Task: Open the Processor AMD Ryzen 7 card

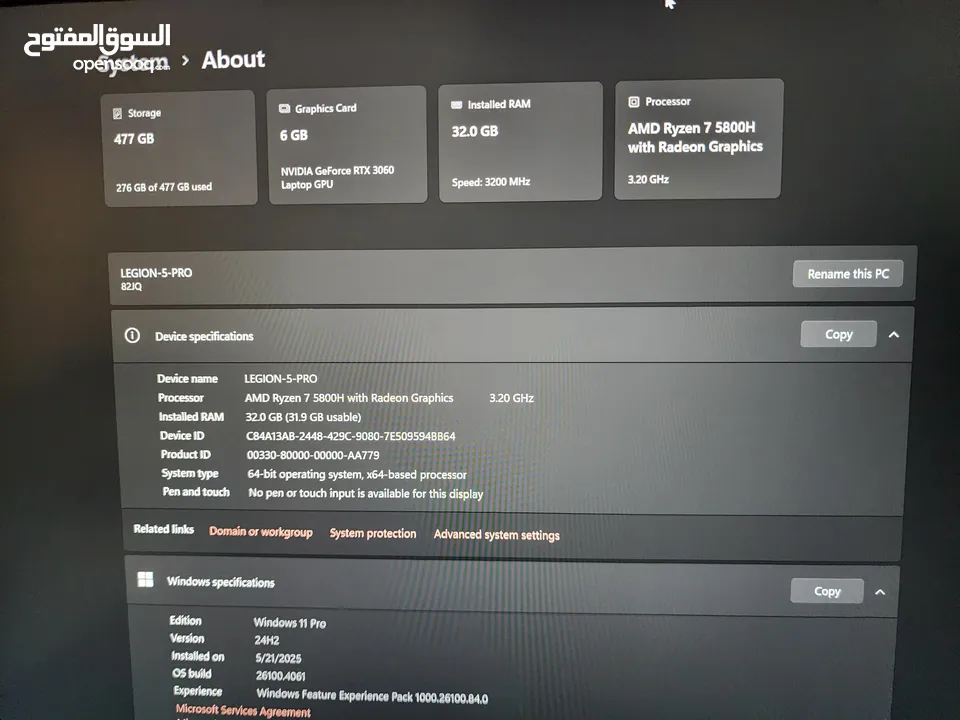Action: tap(699, 139)
